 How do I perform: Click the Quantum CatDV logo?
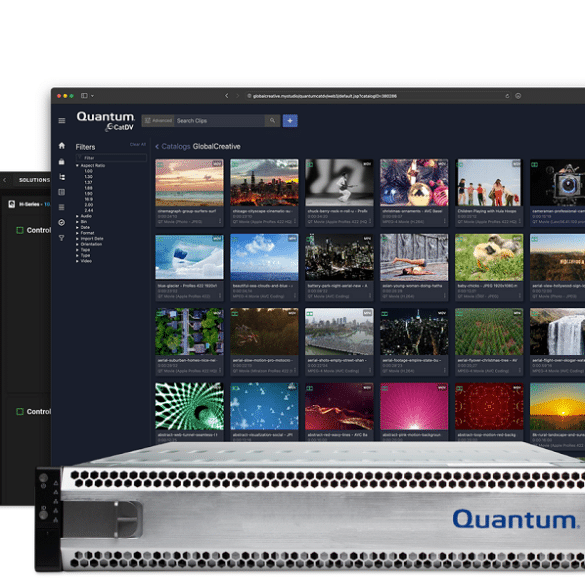[106, 121]
